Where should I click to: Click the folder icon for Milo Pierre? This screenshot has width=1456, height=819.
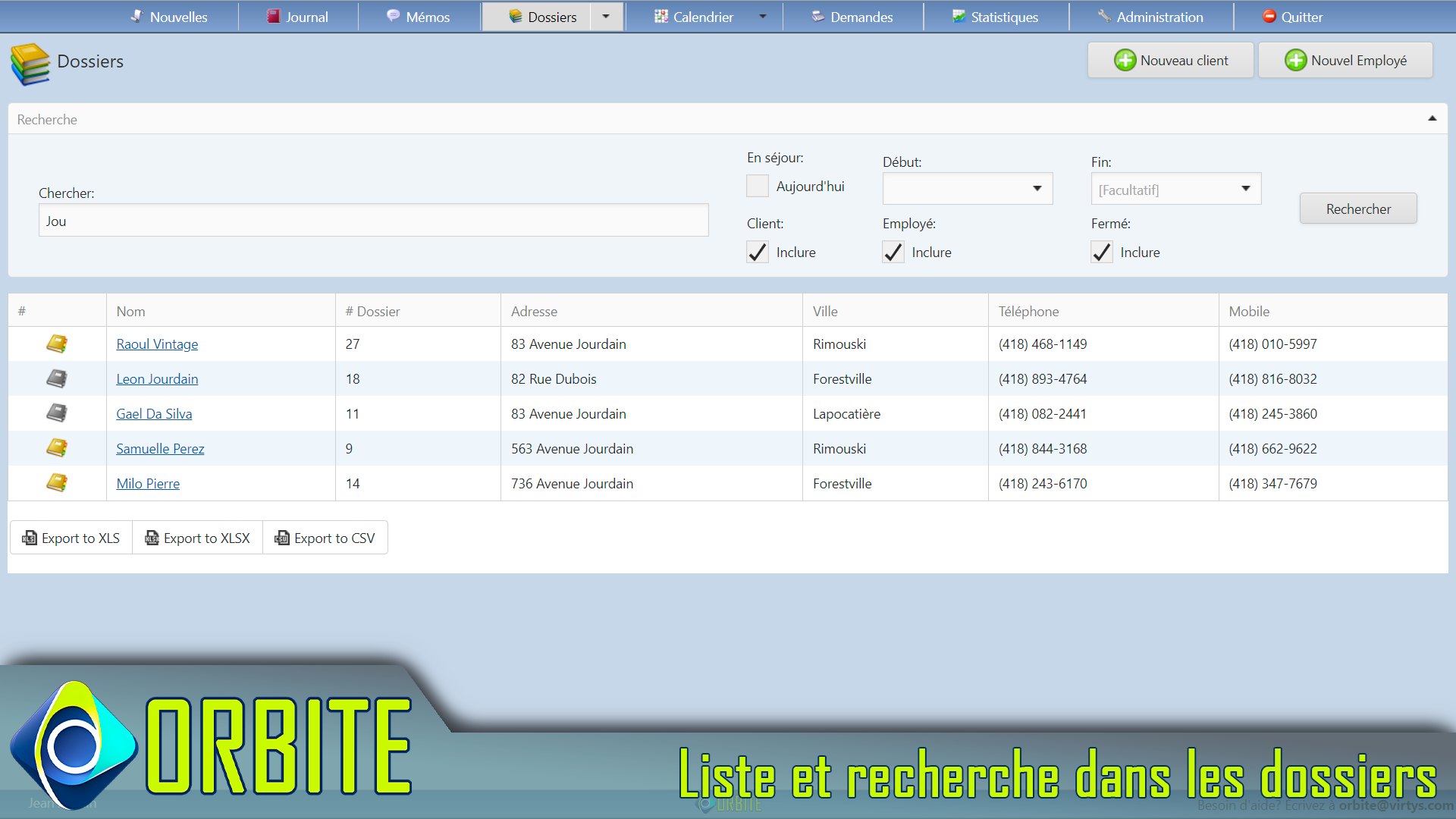pos(57,483)
